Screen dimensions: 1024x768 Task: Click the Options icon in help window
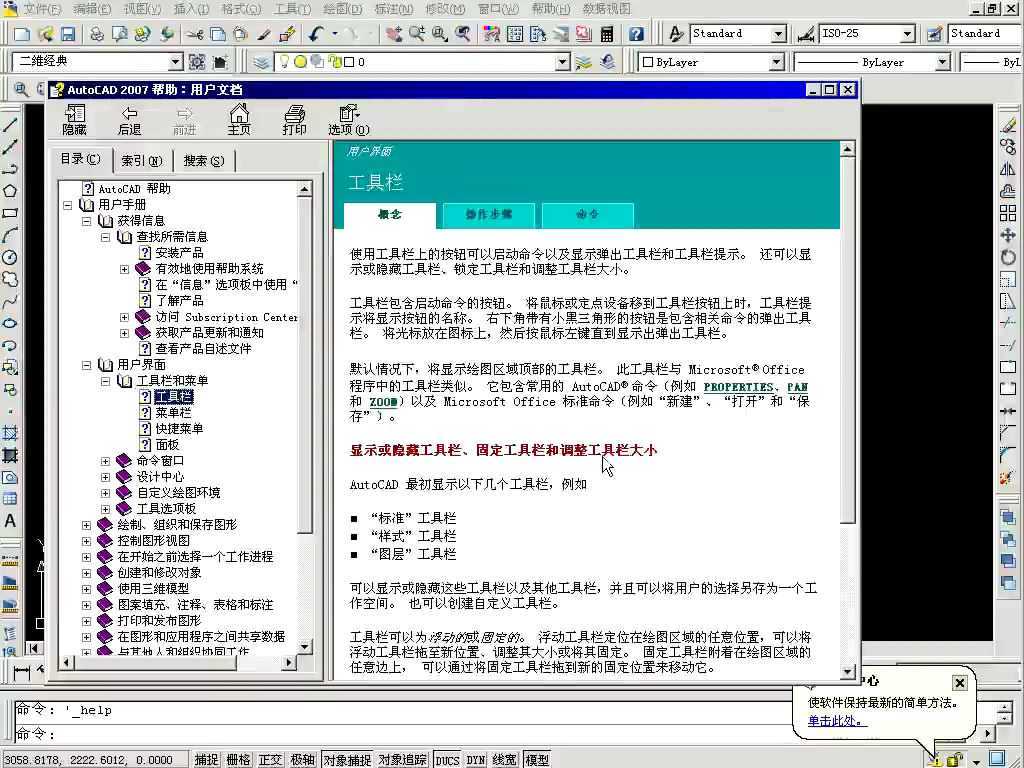pos(349,120)
